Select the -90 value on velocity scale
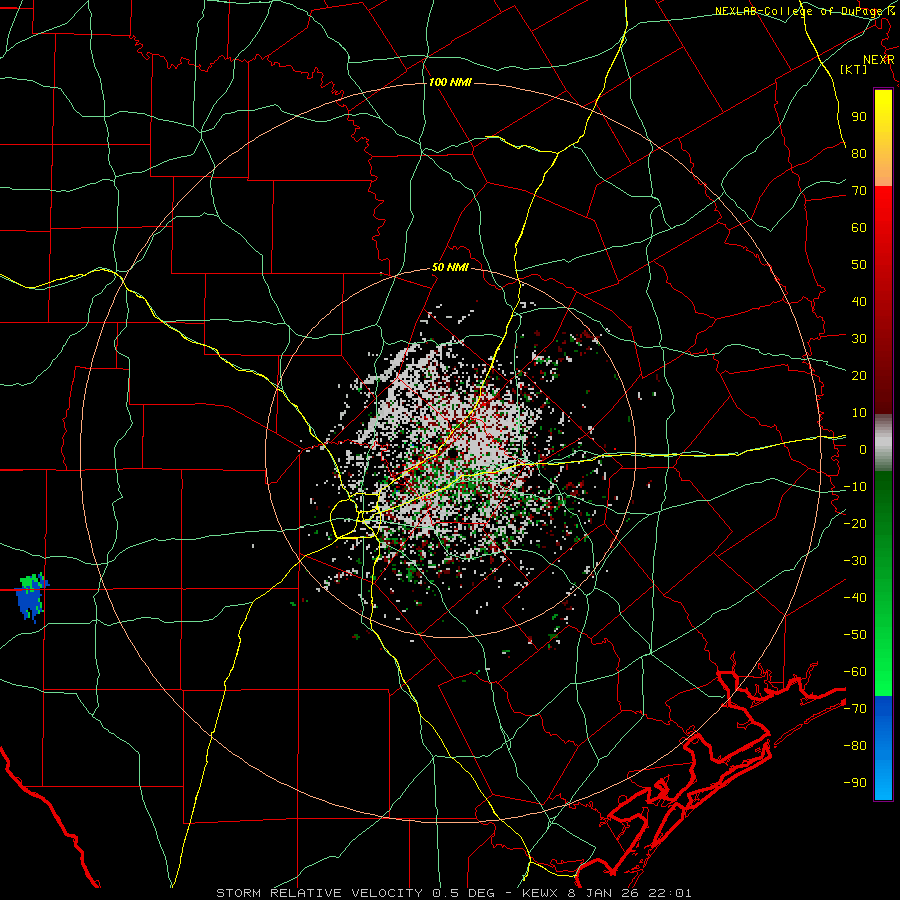This screenshot has height=900, width=900. [855, 783]
